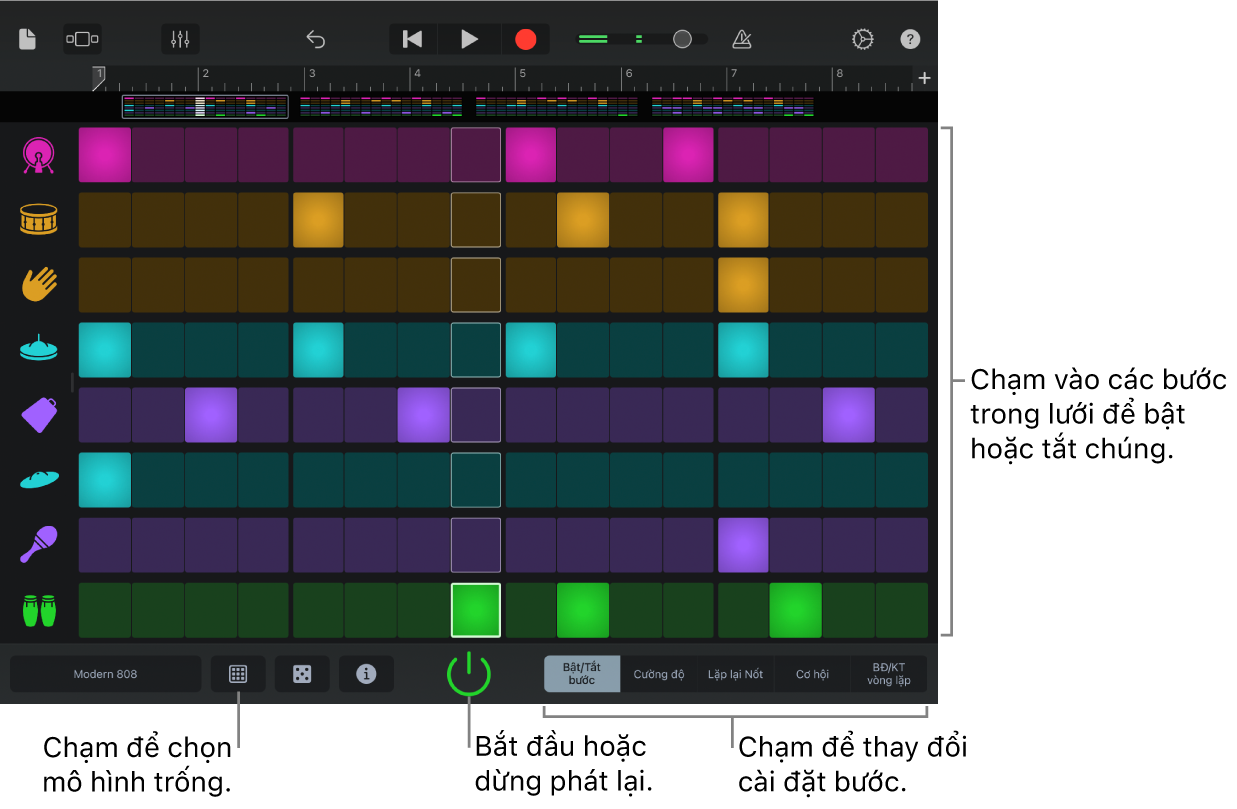The width and height of the screenshot is (1237, 809).
Task: Select the hand clap row icon
Action: [x=39, y=285]
